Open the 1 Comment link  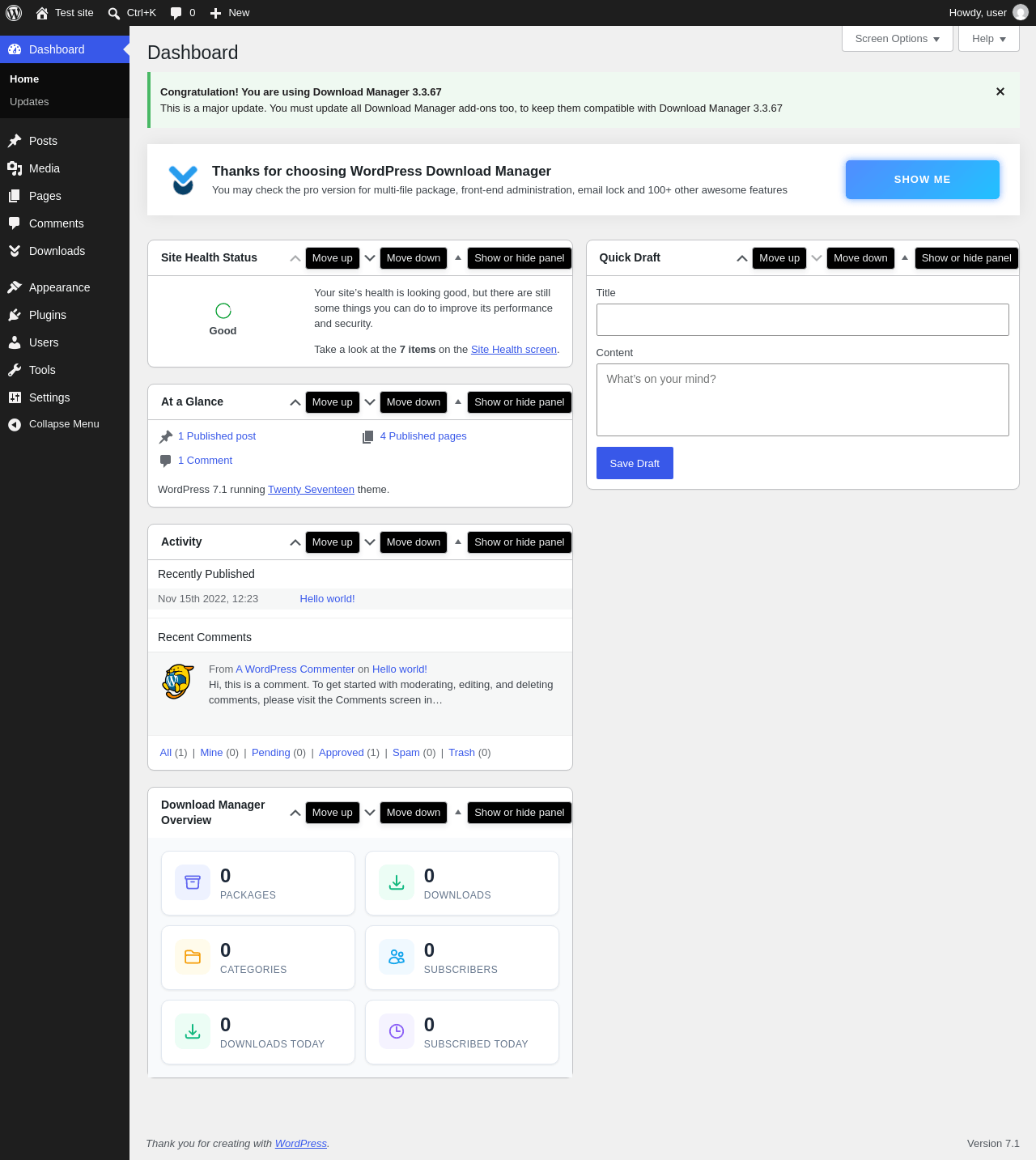tap(205, 461)
